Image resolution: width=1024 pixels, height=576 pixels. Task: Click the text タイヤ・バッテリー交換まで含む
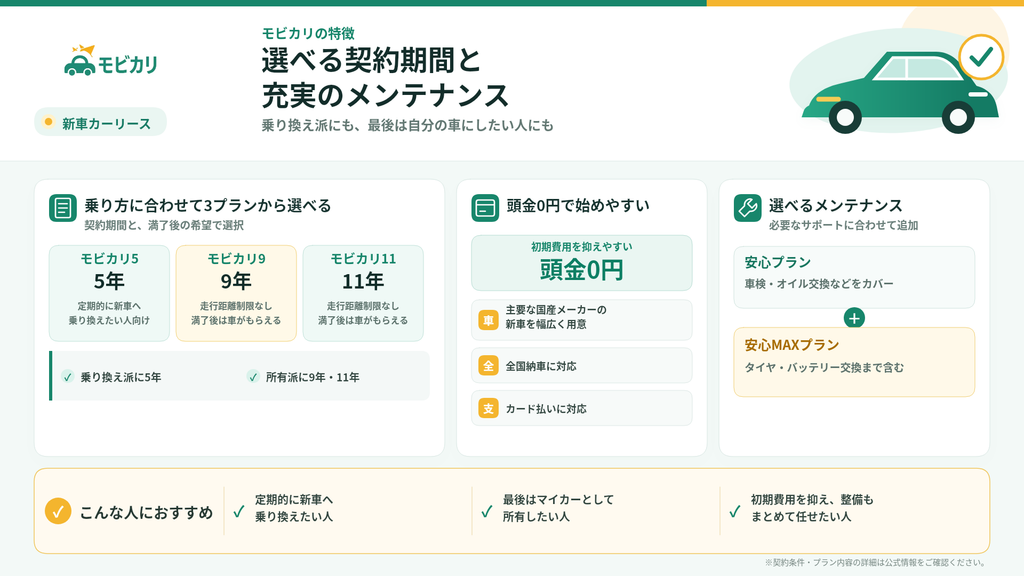point(824,368)
